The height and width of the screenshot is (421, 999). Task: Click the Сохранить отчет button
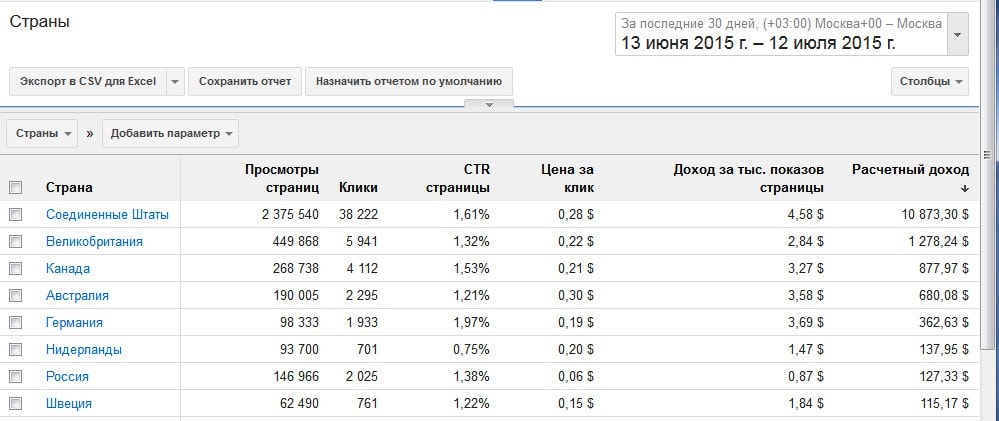pyautogui.click(x=244, y=82)
